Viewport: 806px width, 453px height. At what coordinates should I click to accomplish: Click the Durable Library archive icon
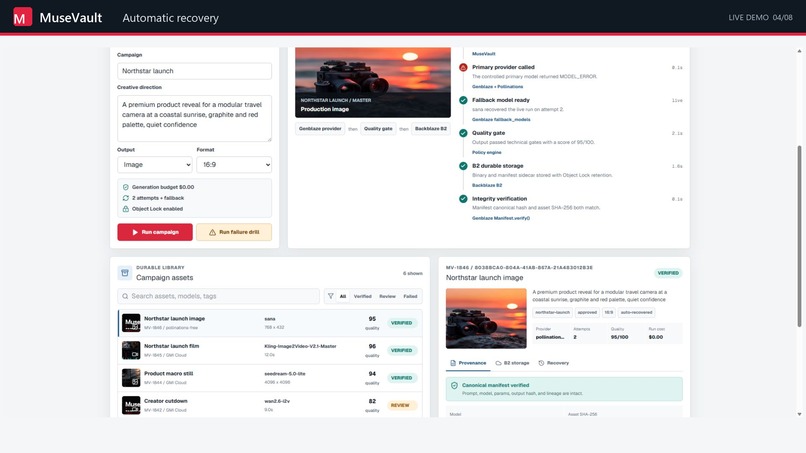[x=124, y=273]
